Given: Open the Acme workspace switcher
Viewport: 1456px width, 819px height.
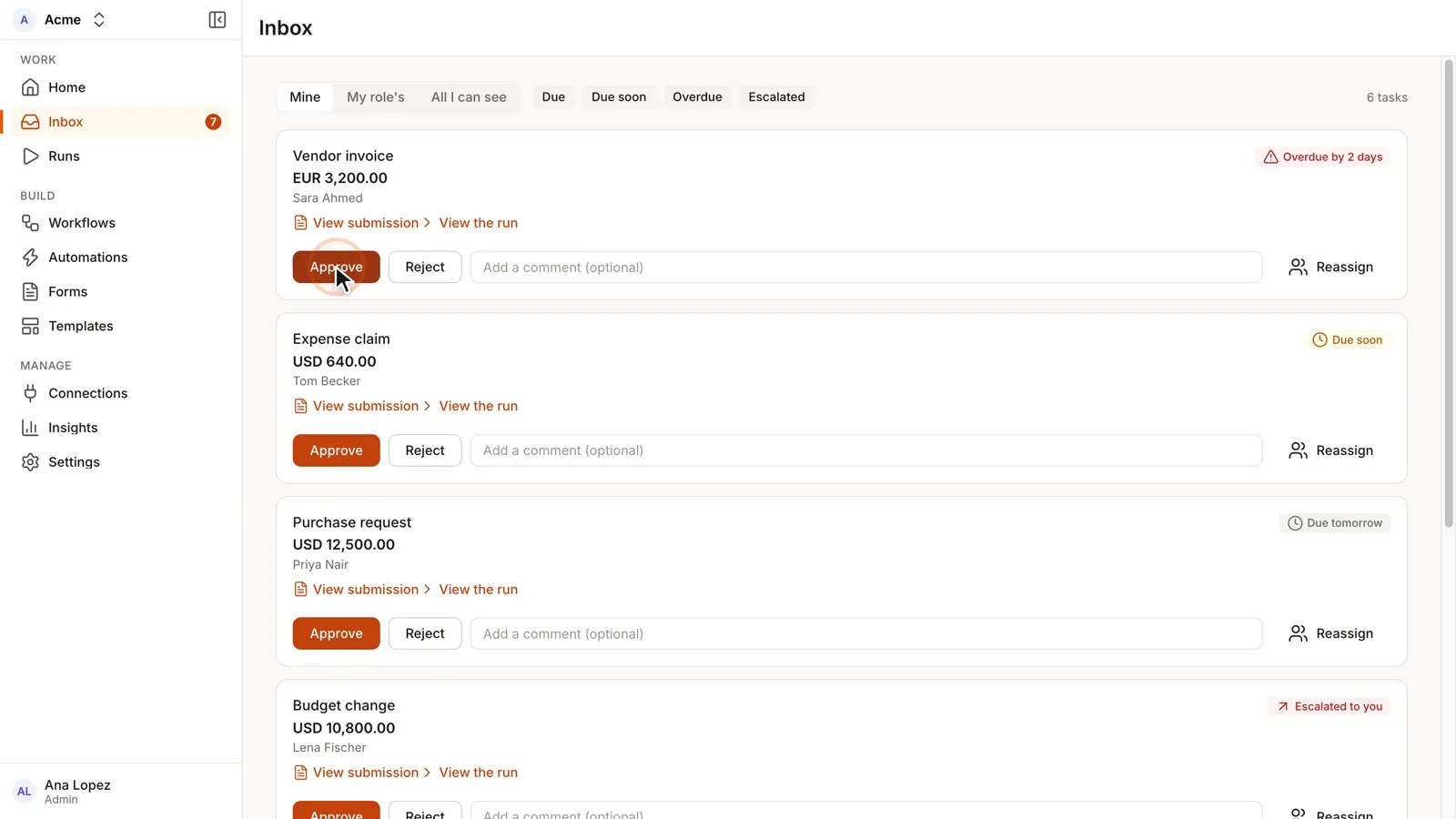Looking at the screenshot, I should (61, 20).
